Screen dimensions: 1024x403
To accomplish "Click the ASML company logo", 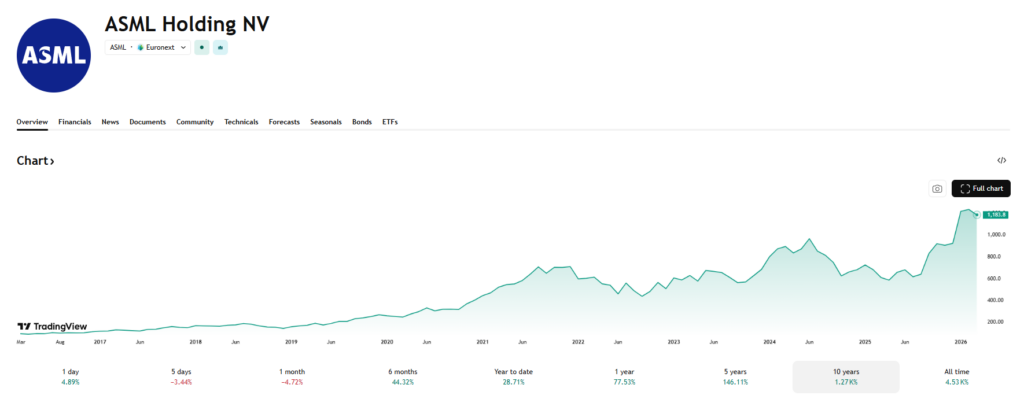I will (55, 54).
